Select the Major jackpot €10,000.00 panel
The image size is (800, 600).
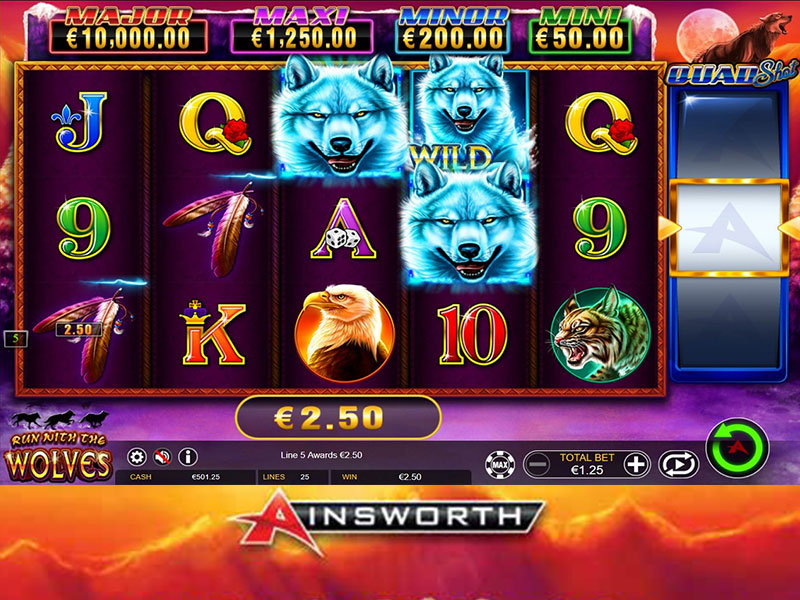[x=128, y=31]
